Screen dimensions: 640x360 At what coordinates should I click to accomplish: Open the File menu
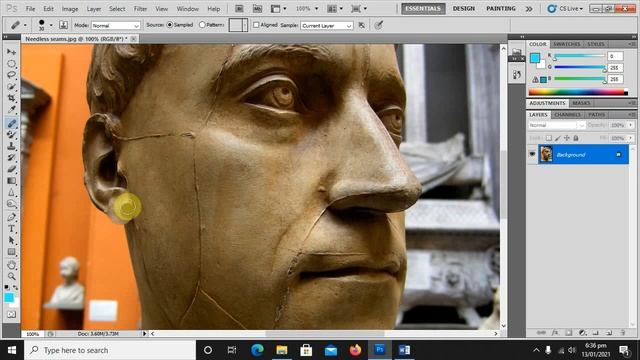coord(30,9)
